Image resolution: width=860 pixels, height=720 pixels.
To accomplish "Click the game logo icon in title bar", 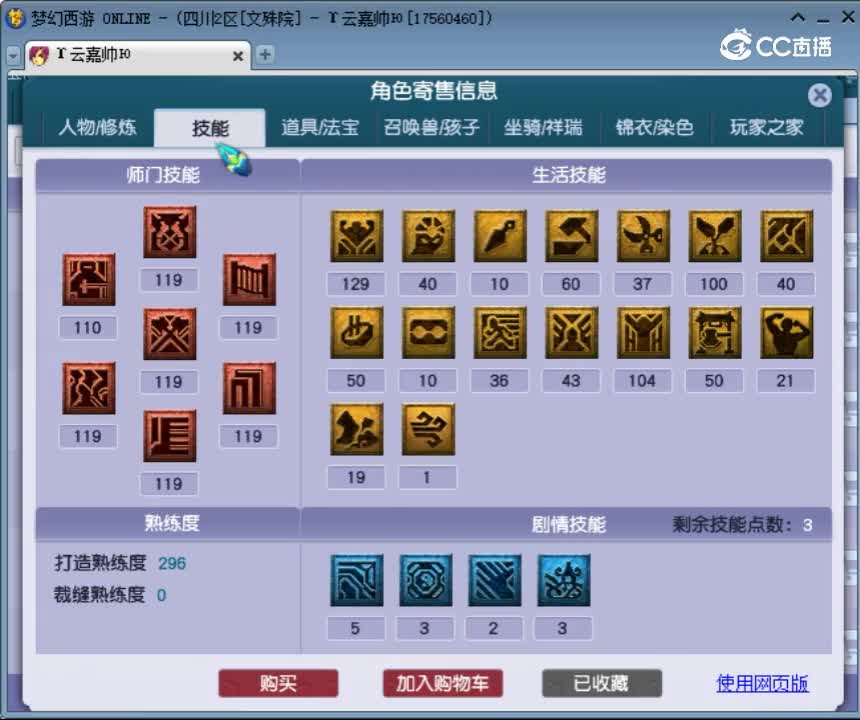I will [15, 18].
